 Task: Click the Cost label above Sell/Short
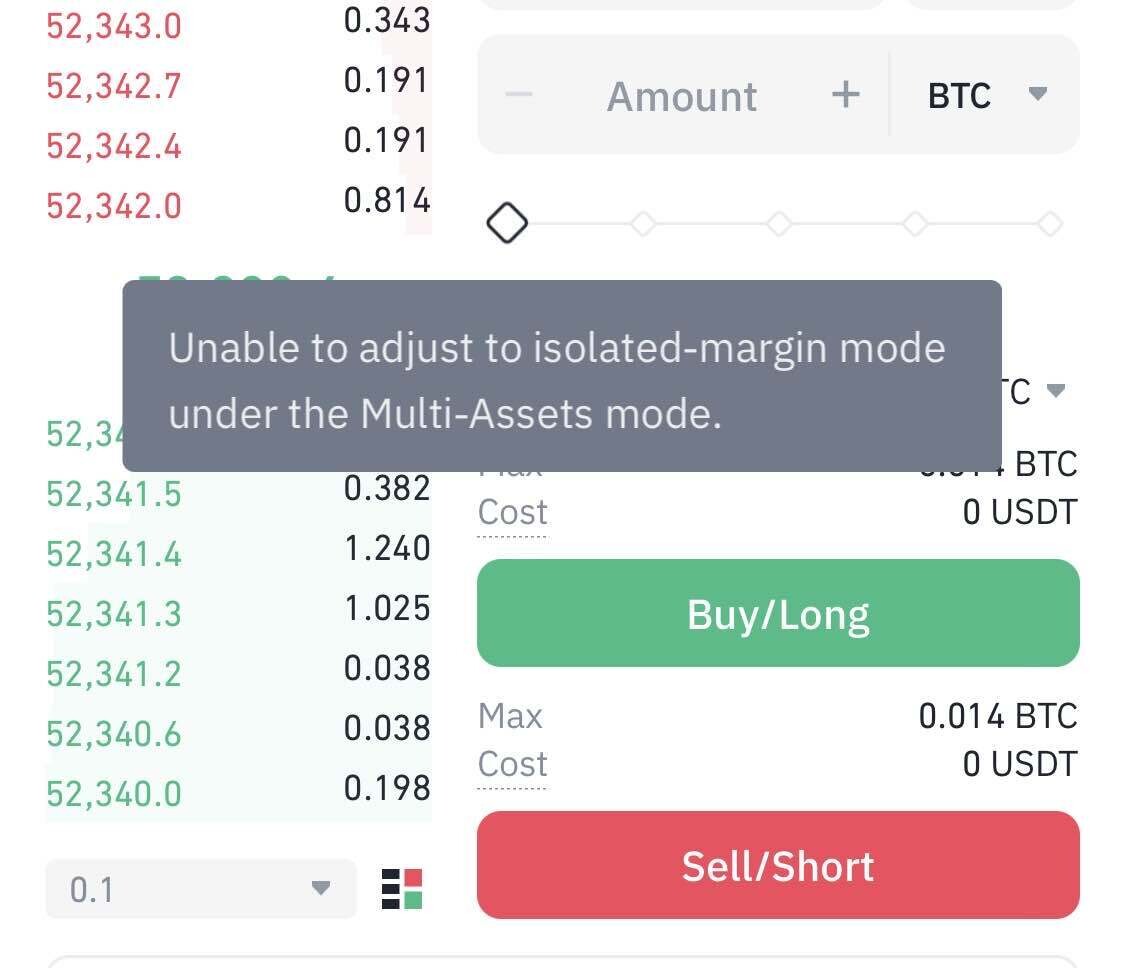(512, 764)
